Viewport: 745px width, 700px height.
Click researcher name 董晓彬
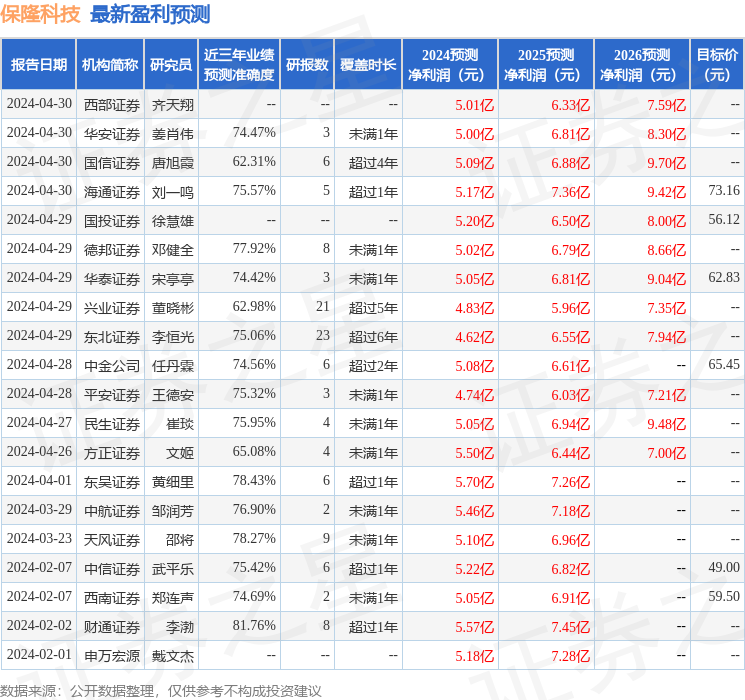pyautogui.click(x=172, y=308)
